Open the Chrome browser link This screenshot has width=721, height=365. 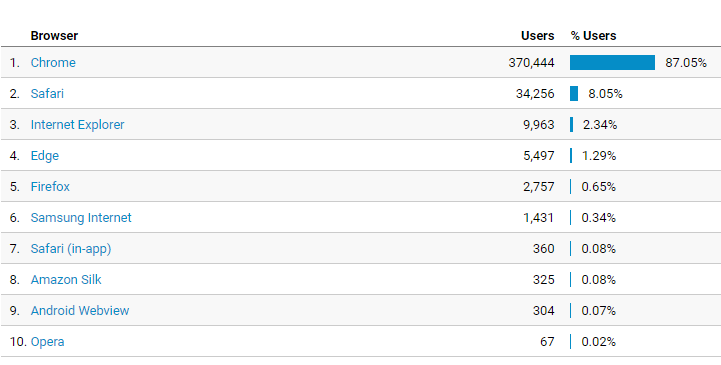(53, 63)
